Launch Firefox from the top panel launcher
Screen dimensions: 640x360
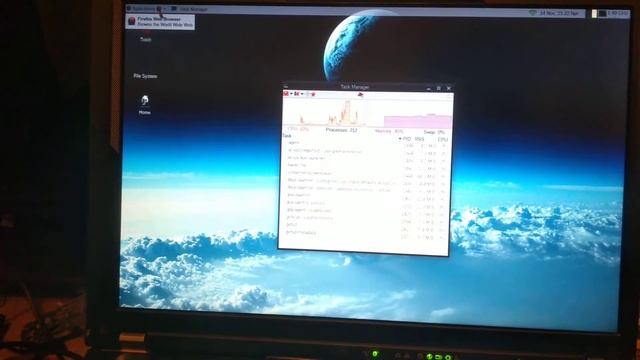[159, 9]
